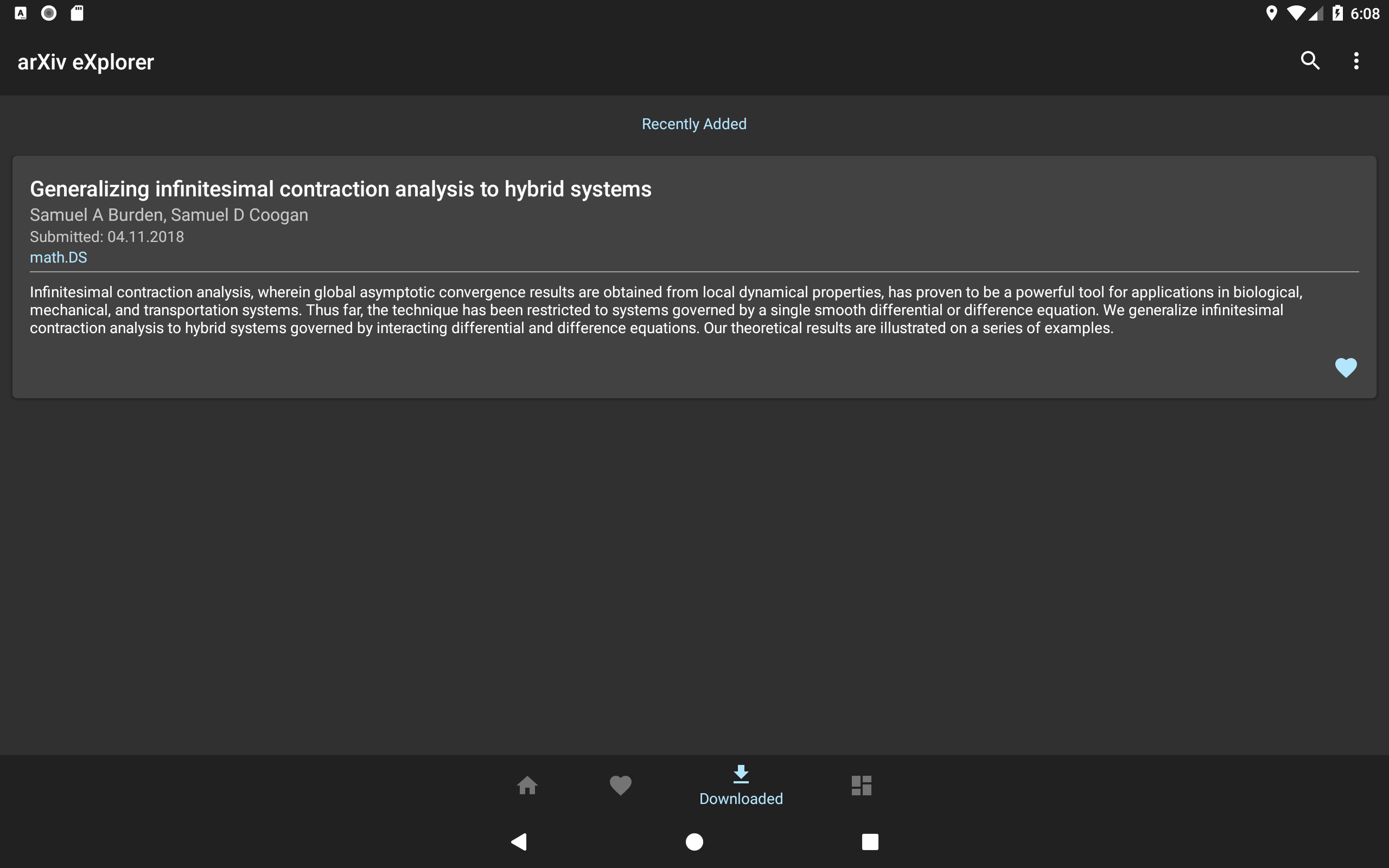
Task: Unfavorite the paper with the heart icon
Action: pos(1346,367)
